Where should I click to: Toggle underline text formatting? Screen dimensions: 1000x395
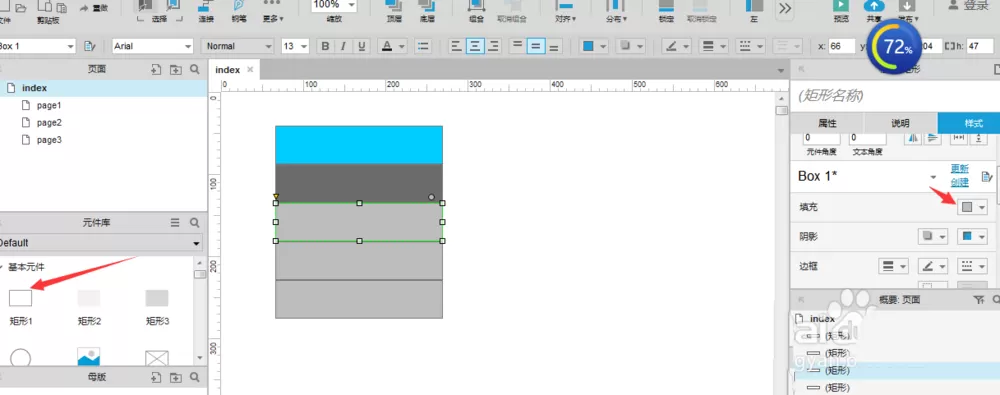click(362, 46)
